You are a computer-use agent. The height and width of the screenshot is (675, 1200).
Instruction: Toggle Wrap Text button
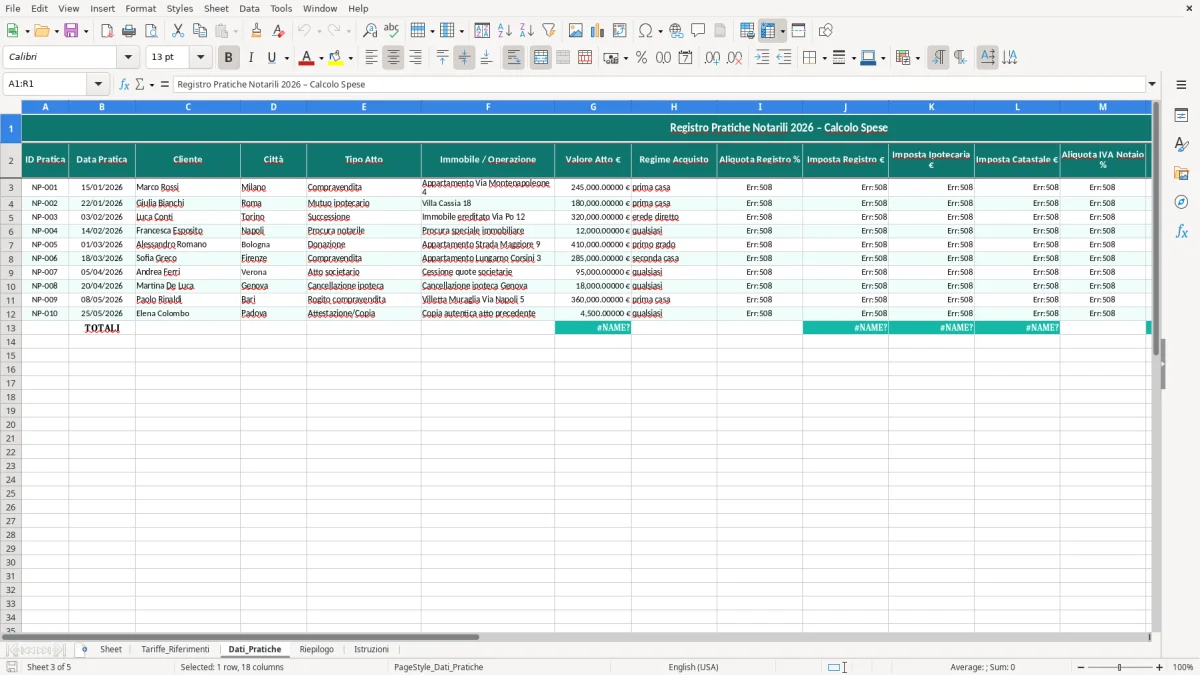click(x=514, y=58)
